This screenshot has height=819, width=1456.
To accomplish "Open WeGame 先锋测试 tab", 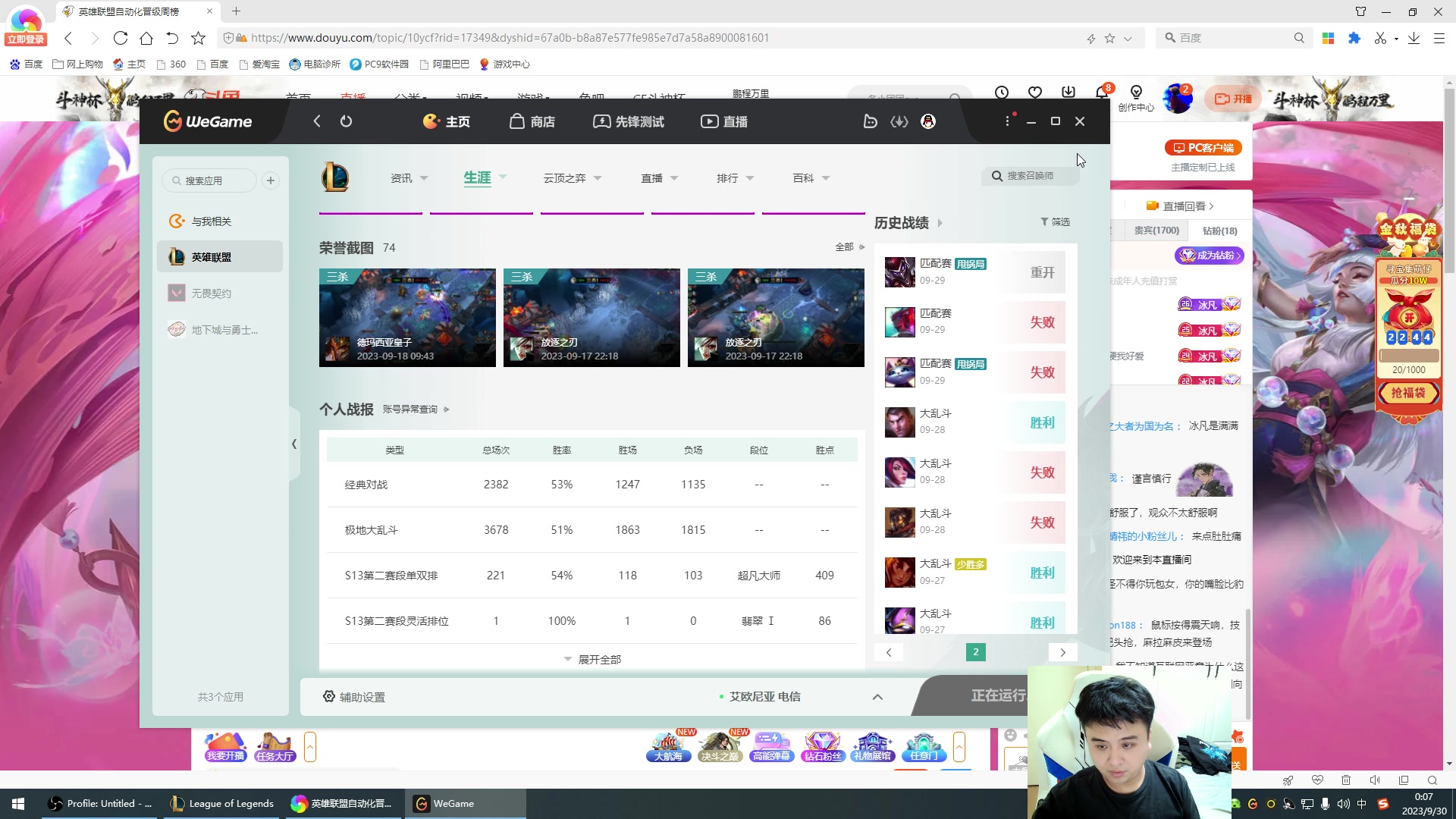I will 628,121.
